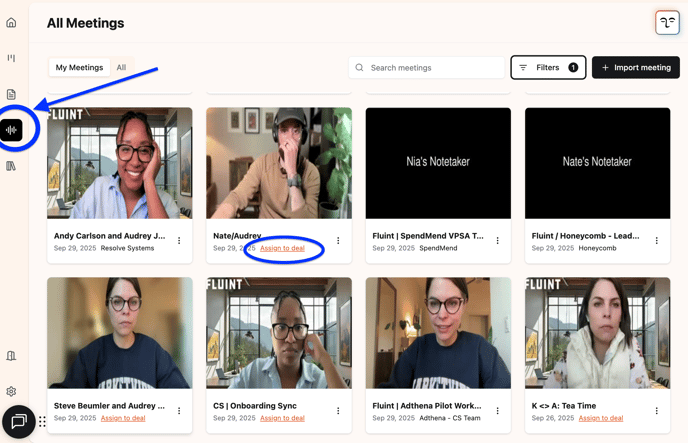This screenshot has height=443, width=688.
Task: Open the settings gear icon
Action: [11, 392]
